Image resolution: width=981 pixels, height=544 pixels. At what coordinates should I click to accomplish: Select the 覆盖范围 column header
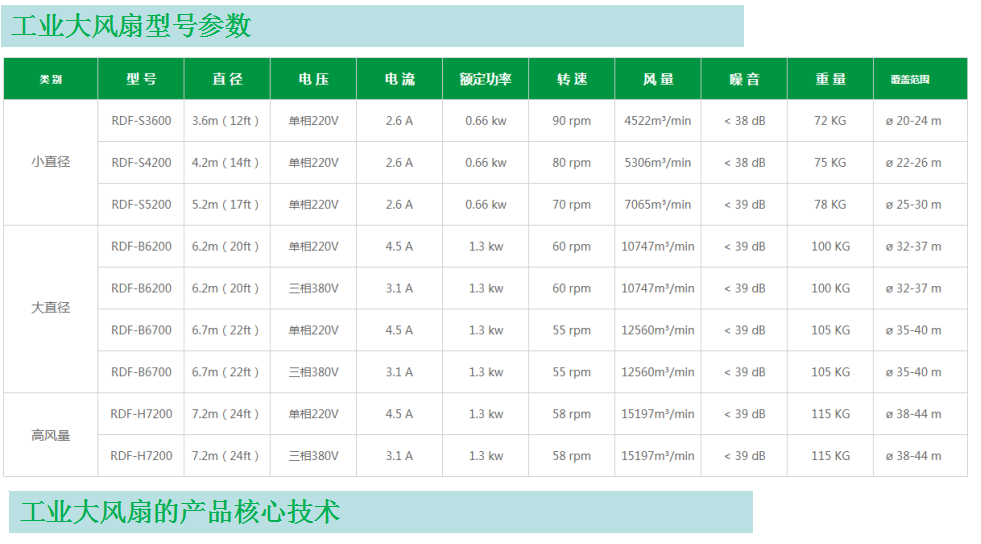tap(916, 79)
